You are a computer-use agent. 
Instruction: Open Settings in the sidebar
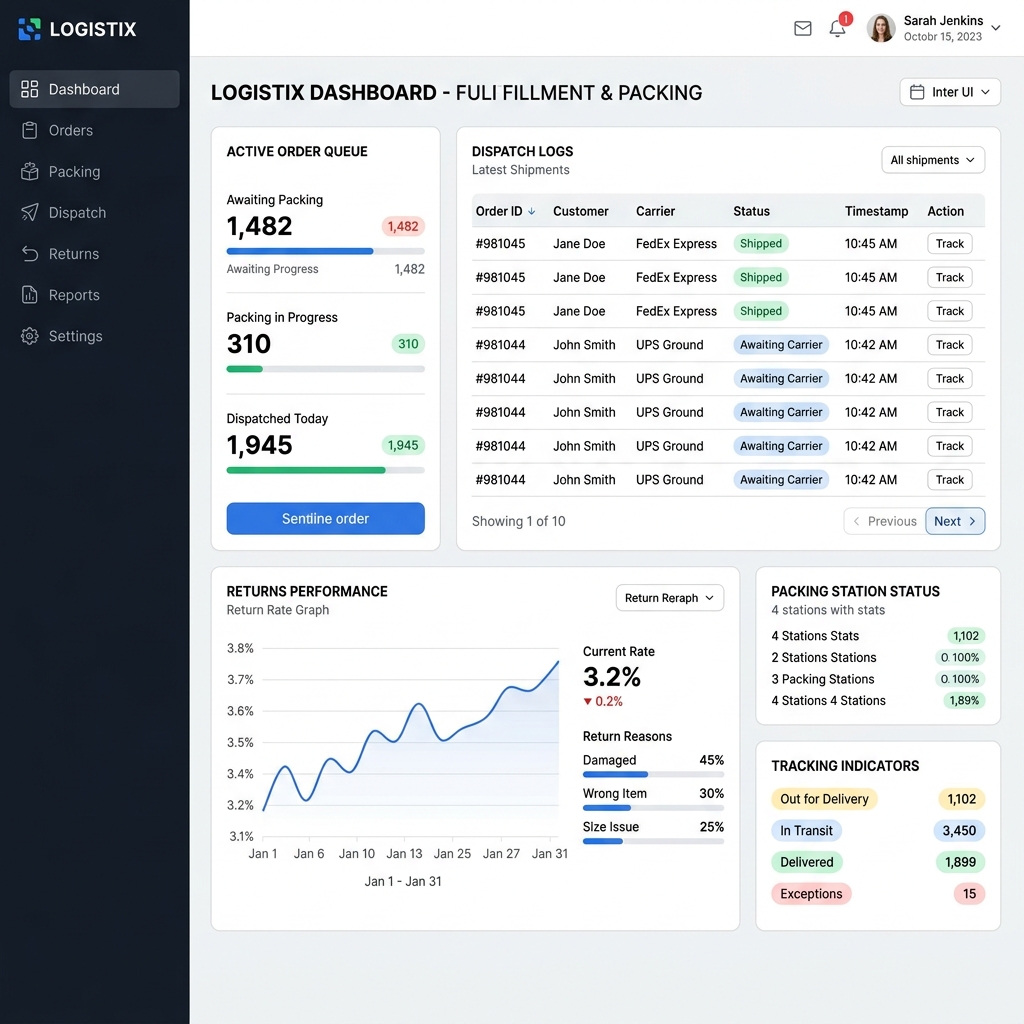[95, 336]
